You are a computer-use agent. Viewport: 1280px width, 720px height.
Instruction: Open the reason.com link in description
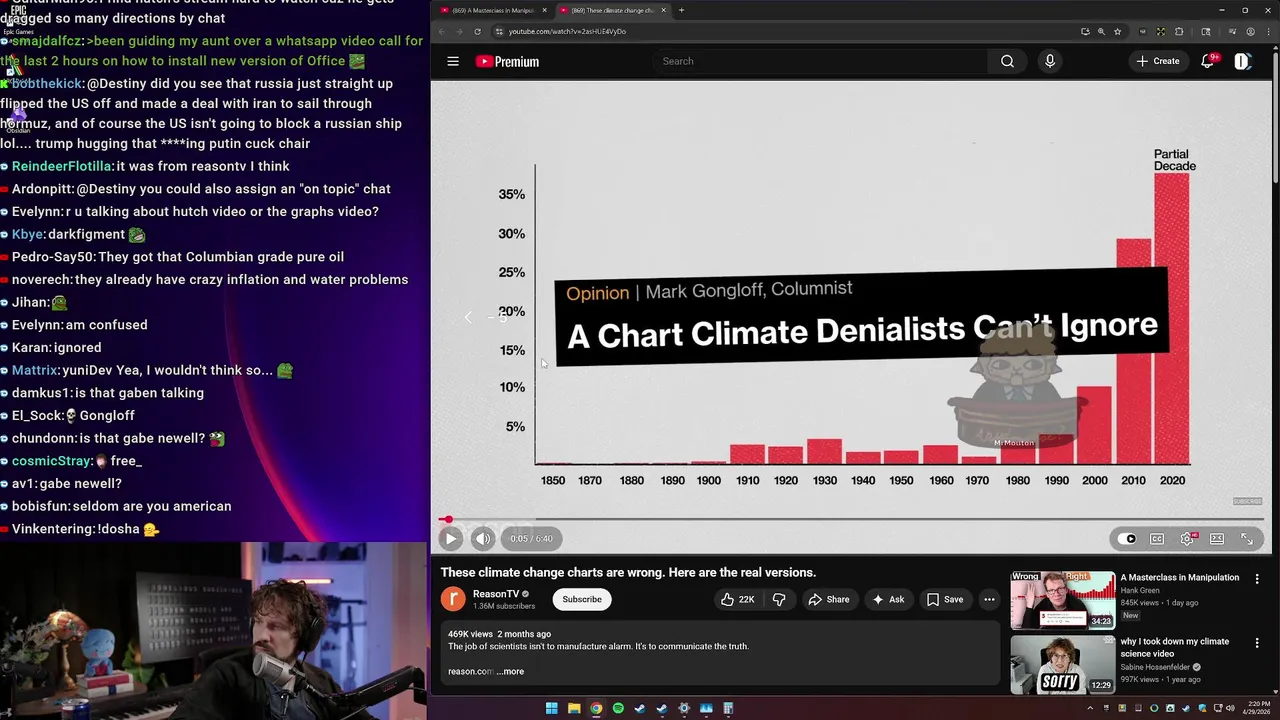point(470,671)
